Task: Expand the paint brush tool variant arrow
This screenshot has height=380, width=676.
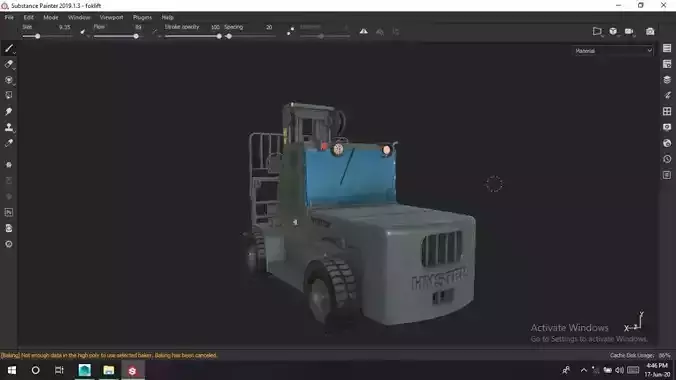Action: tap(14, 53)
